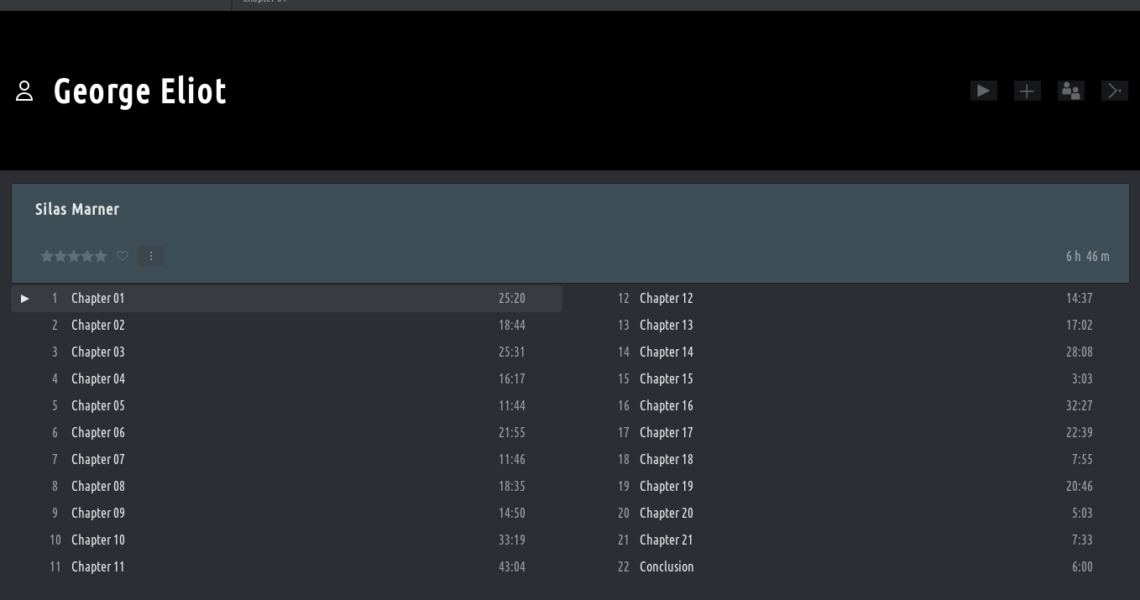Click the artist person icon
The height and width of the screenshot is (600, 1140).
(x=25, y=92)
